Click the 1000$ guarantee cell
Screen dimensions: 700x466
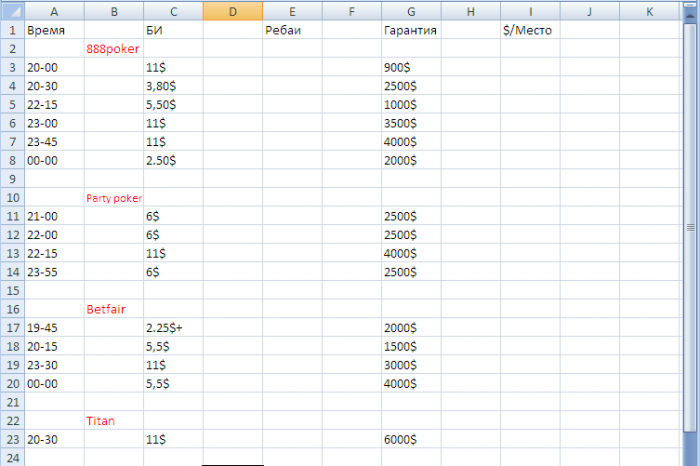411,104
